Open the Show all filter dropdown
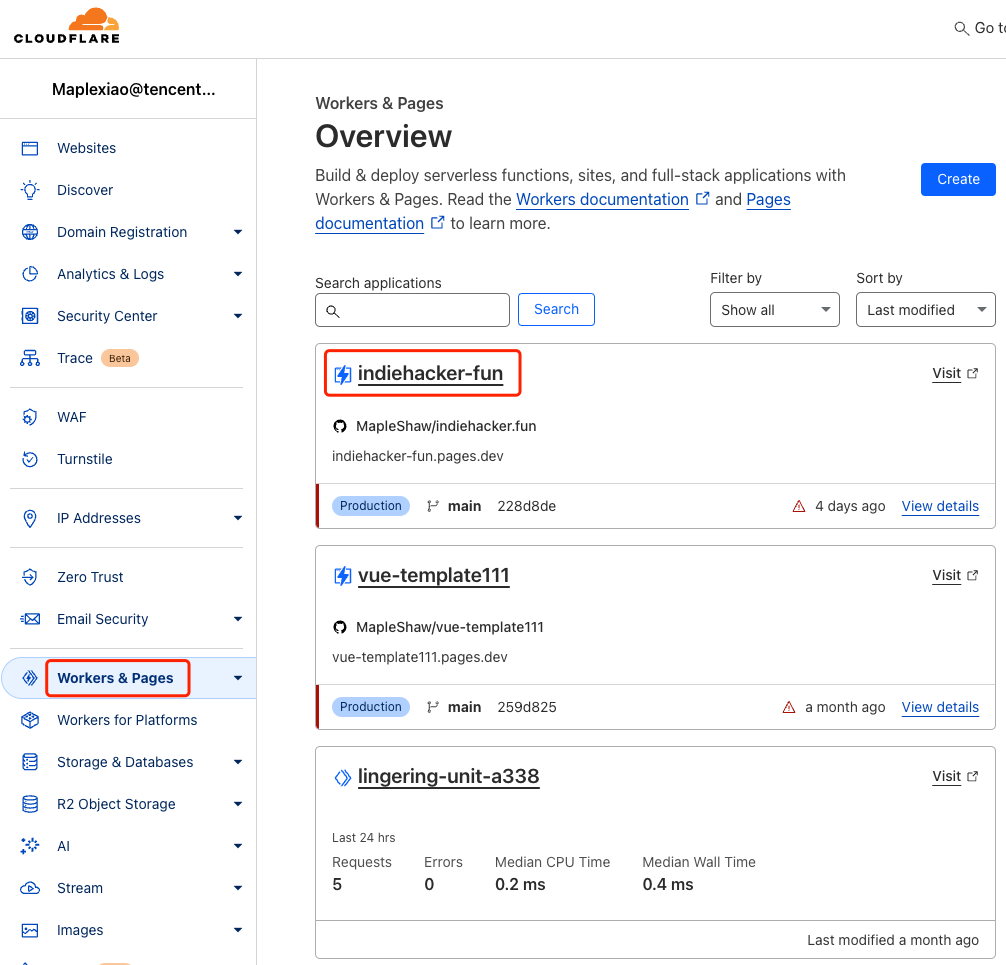The image size is (1006, 965). tap(774, 309)
